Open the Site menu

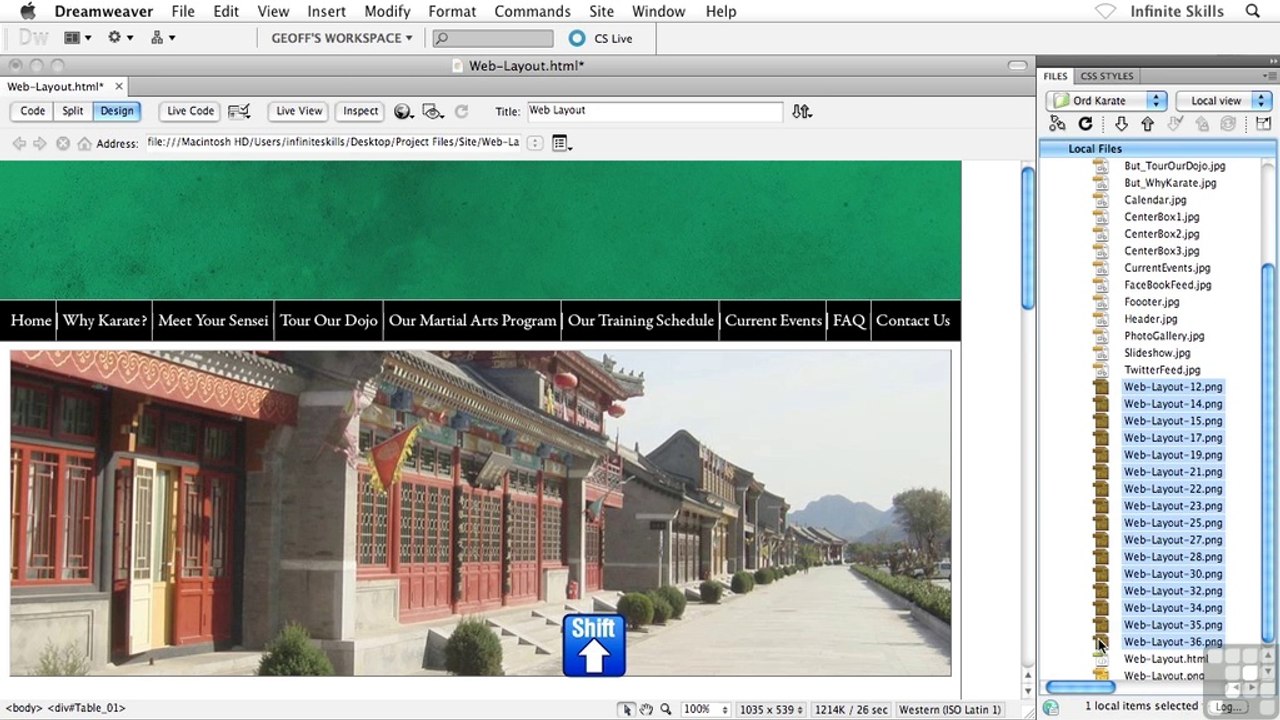[x=601, y=11]
